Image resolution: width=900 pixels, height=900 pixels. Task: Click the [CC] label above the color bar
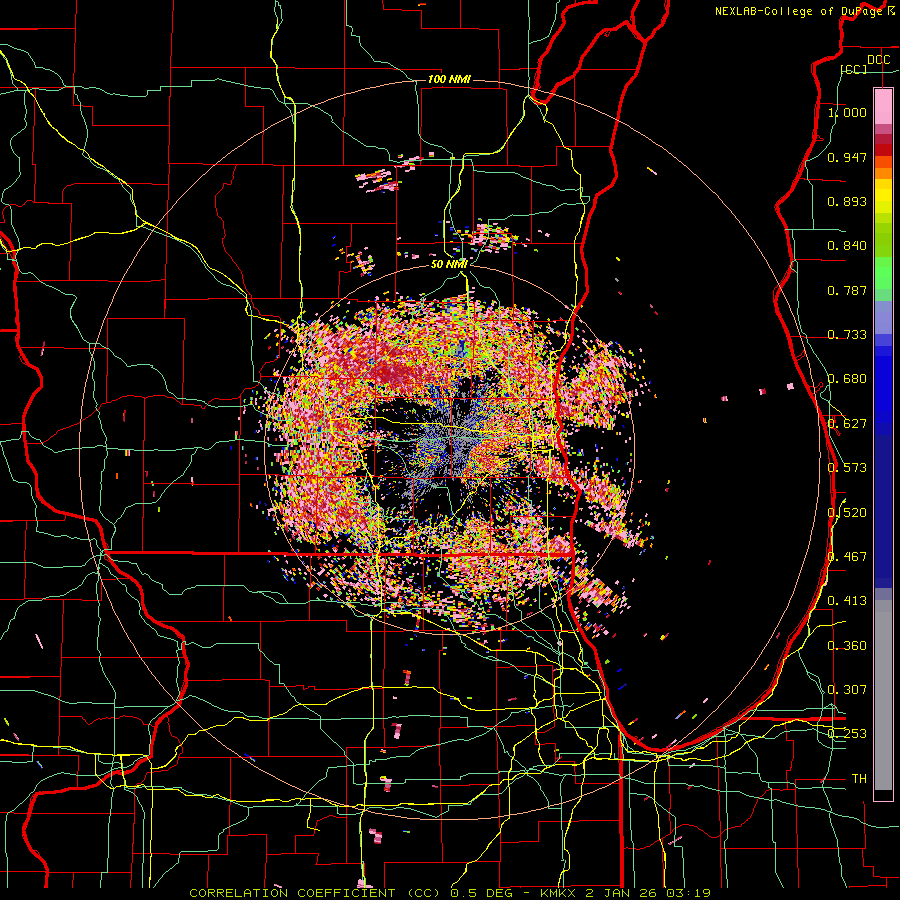click(854, 69)
